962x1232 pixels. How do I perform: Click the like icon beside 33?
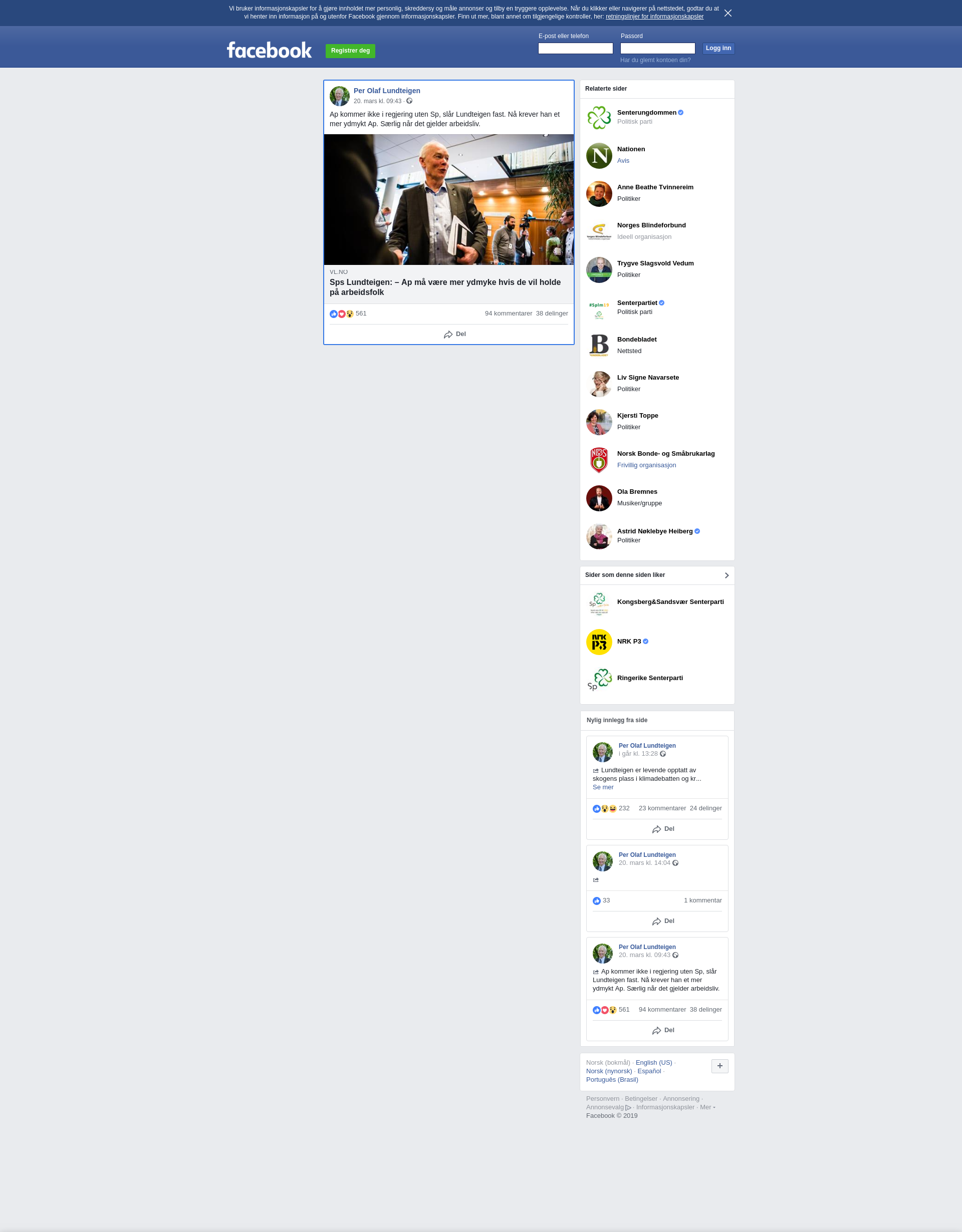coord(596,901)
